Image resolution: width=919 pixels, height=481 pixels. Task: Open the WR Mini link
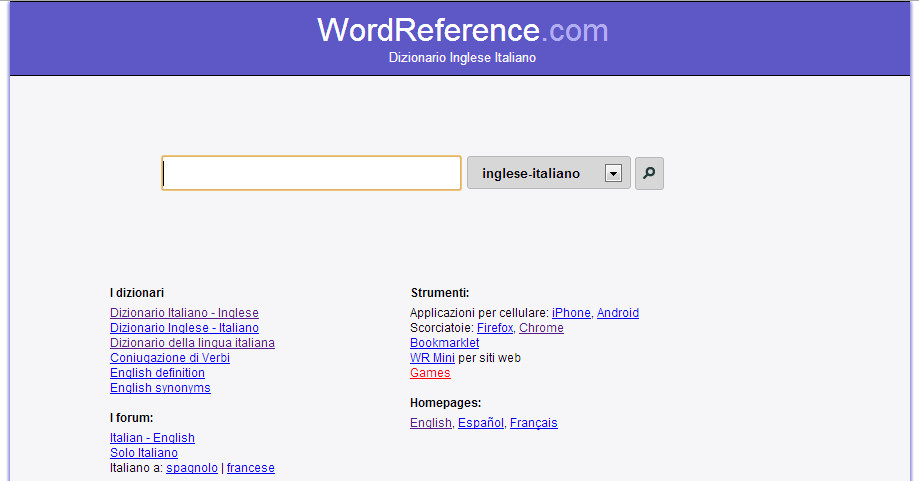(433, 358)
